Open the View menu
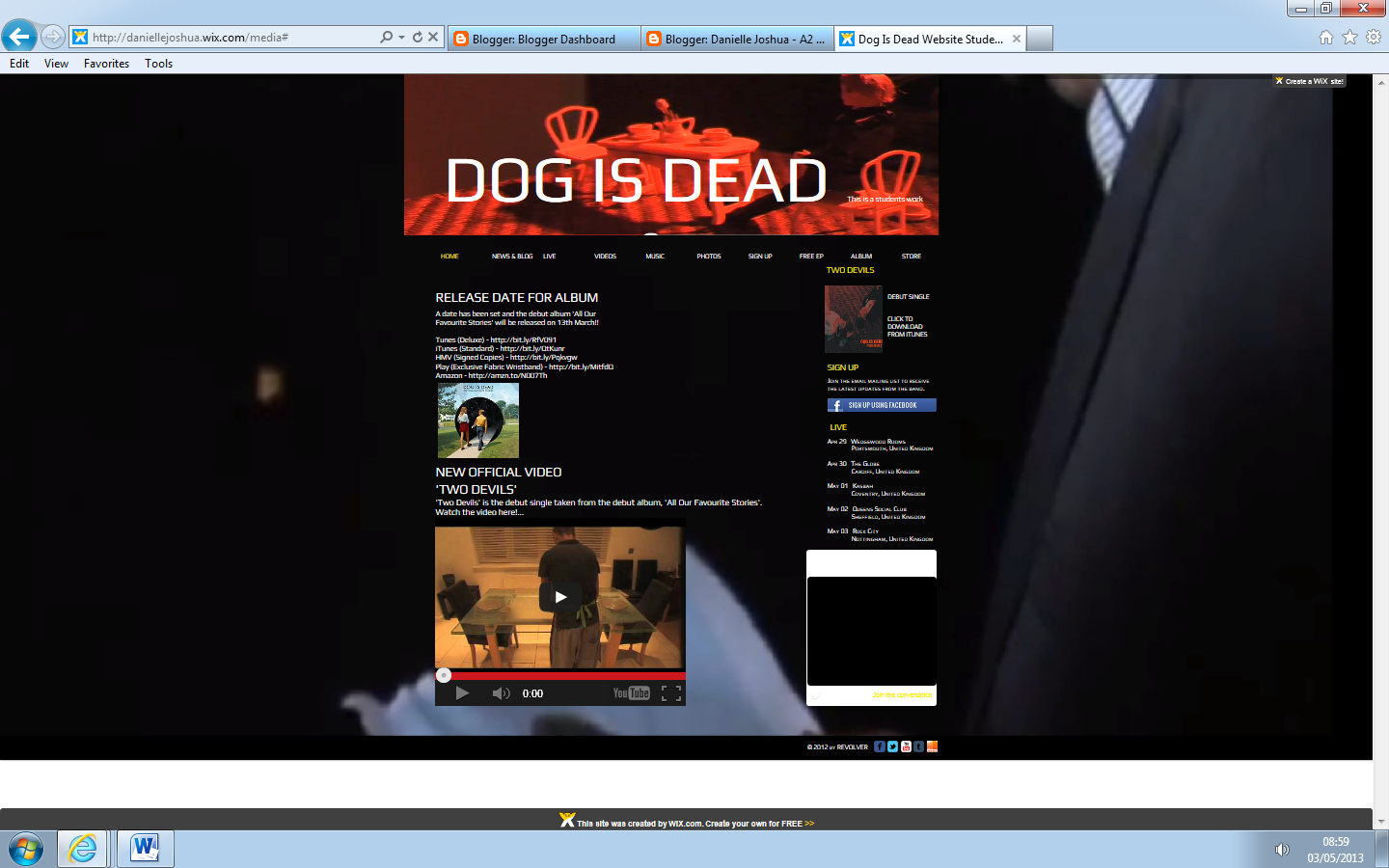 tap(56, 64)
